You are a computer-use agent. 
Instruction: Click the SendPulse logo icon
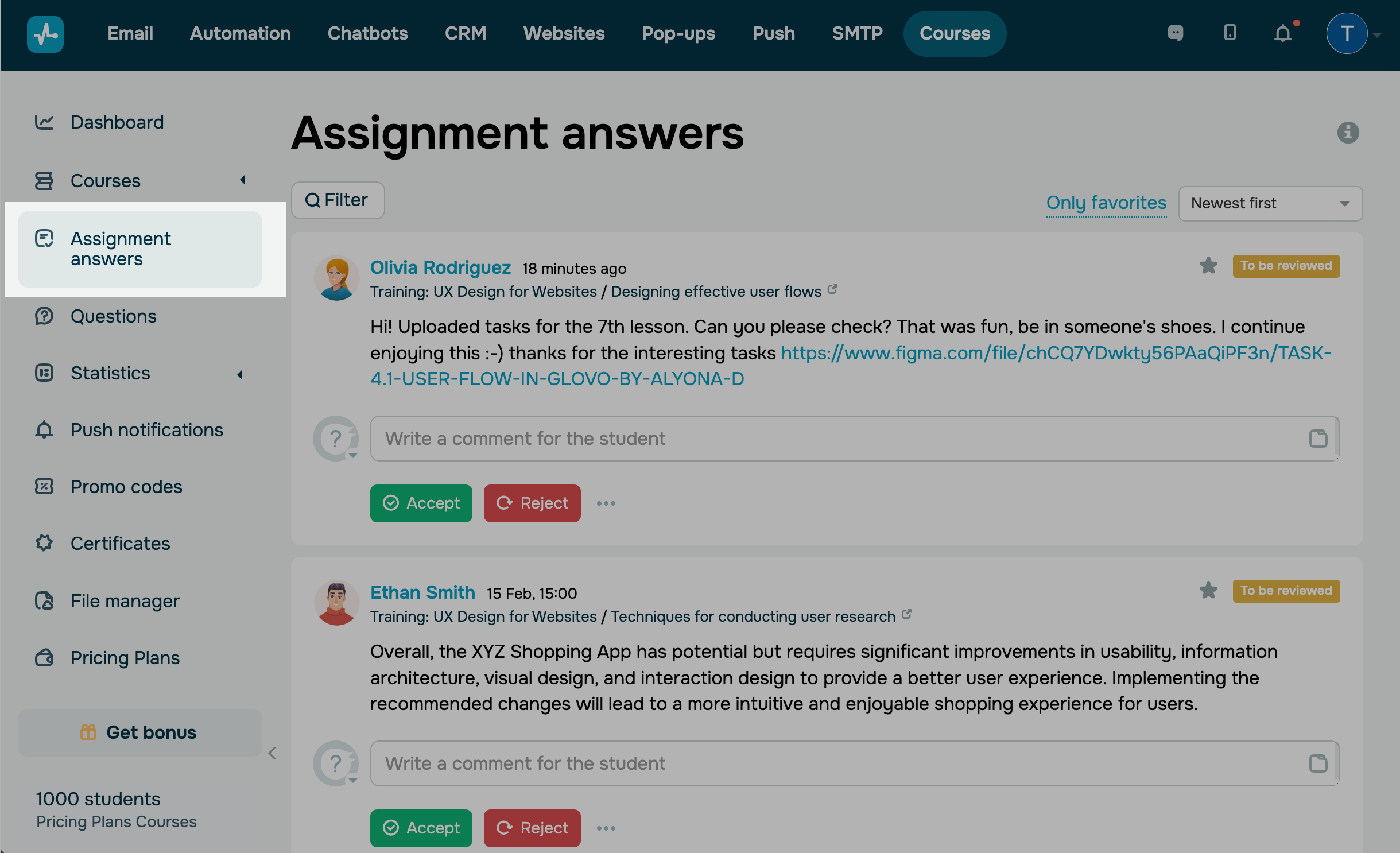coord(45,34)
